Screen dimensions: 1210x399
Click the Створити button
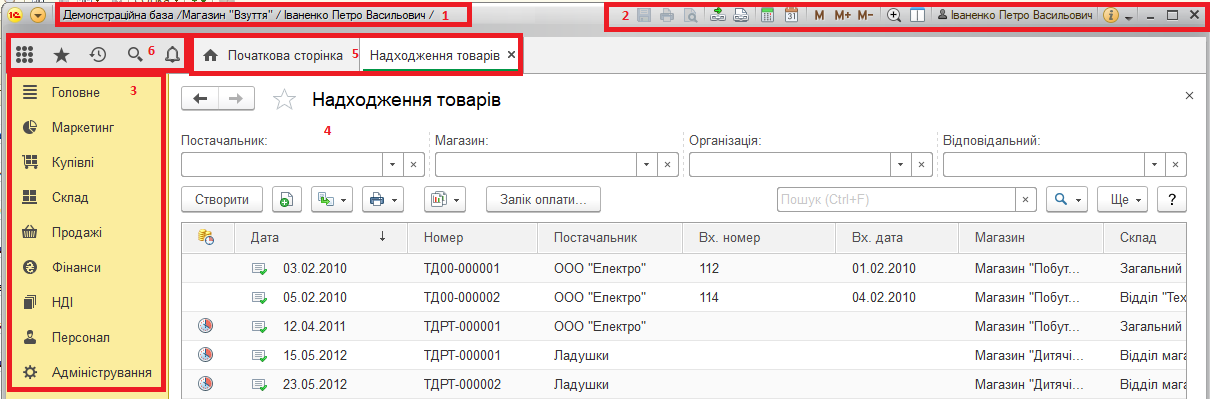(x=222, y=199)
